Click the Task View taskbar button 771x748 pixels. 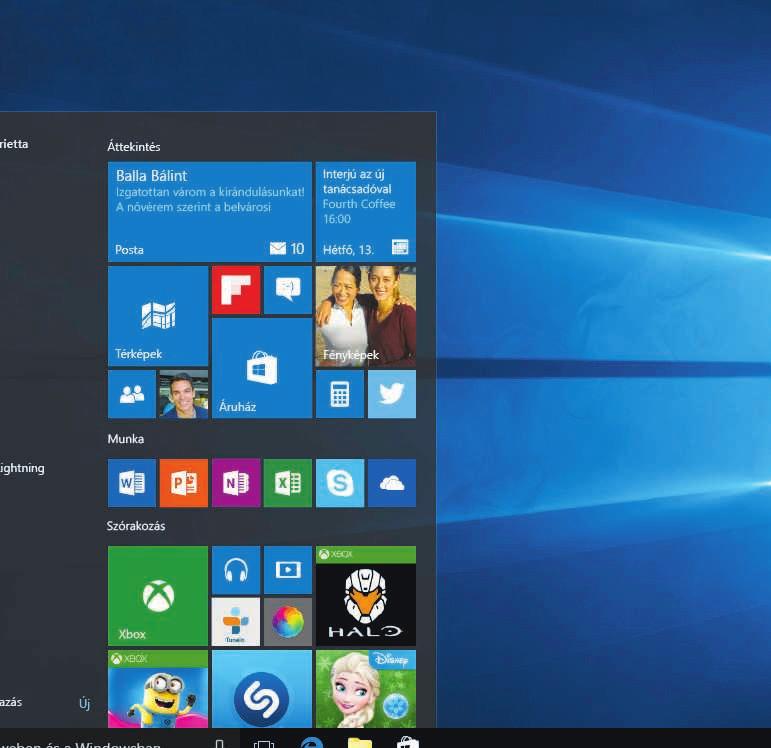coord(264,743)
